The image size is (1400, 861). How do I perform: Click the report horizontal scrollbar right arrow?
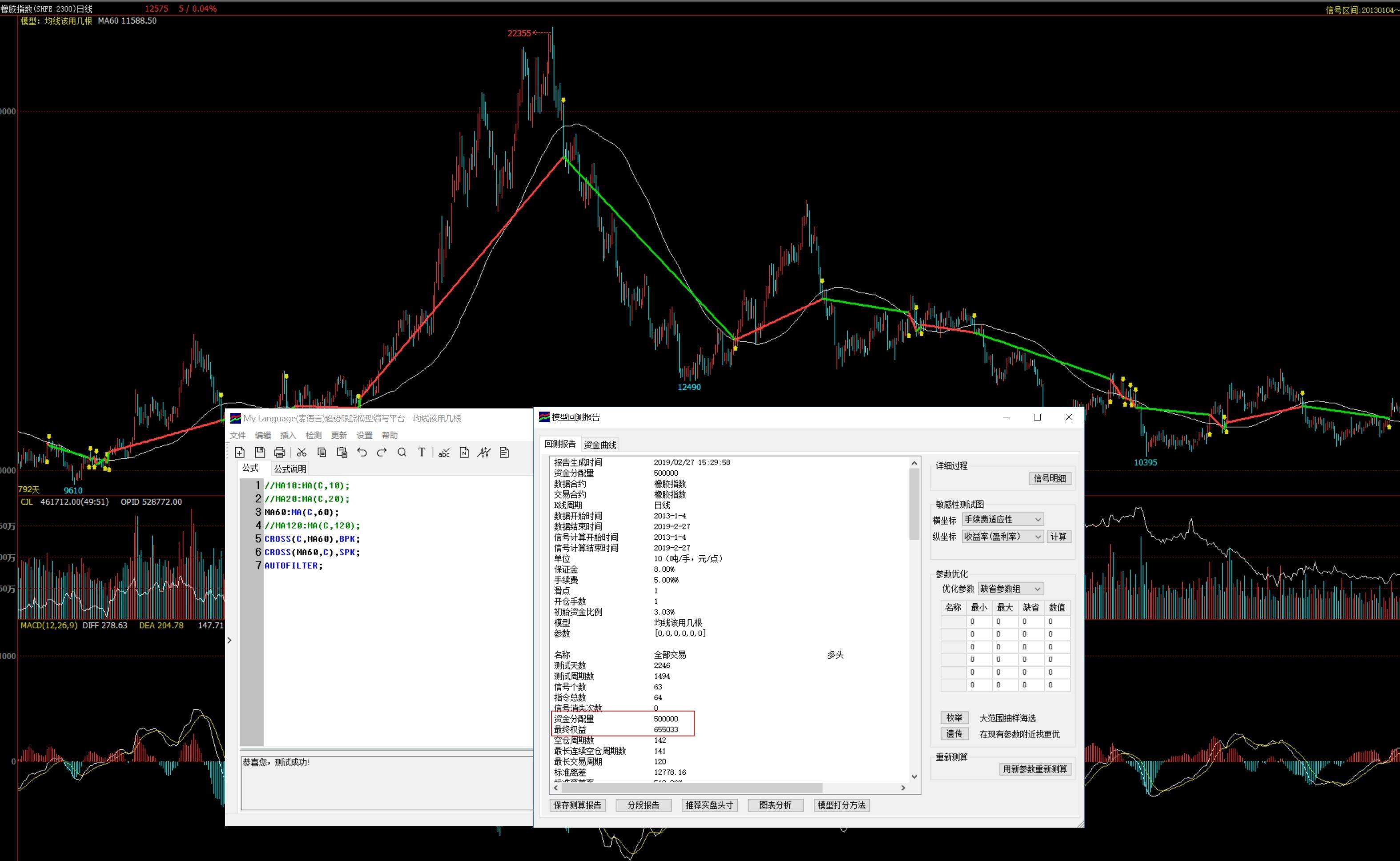tap(903, 788)
